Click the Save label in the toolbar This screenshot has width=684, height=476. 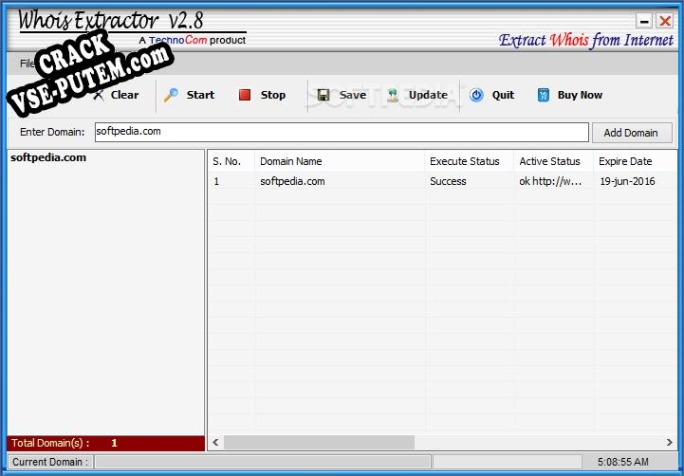pyautogui.click(x=352, y=95)
